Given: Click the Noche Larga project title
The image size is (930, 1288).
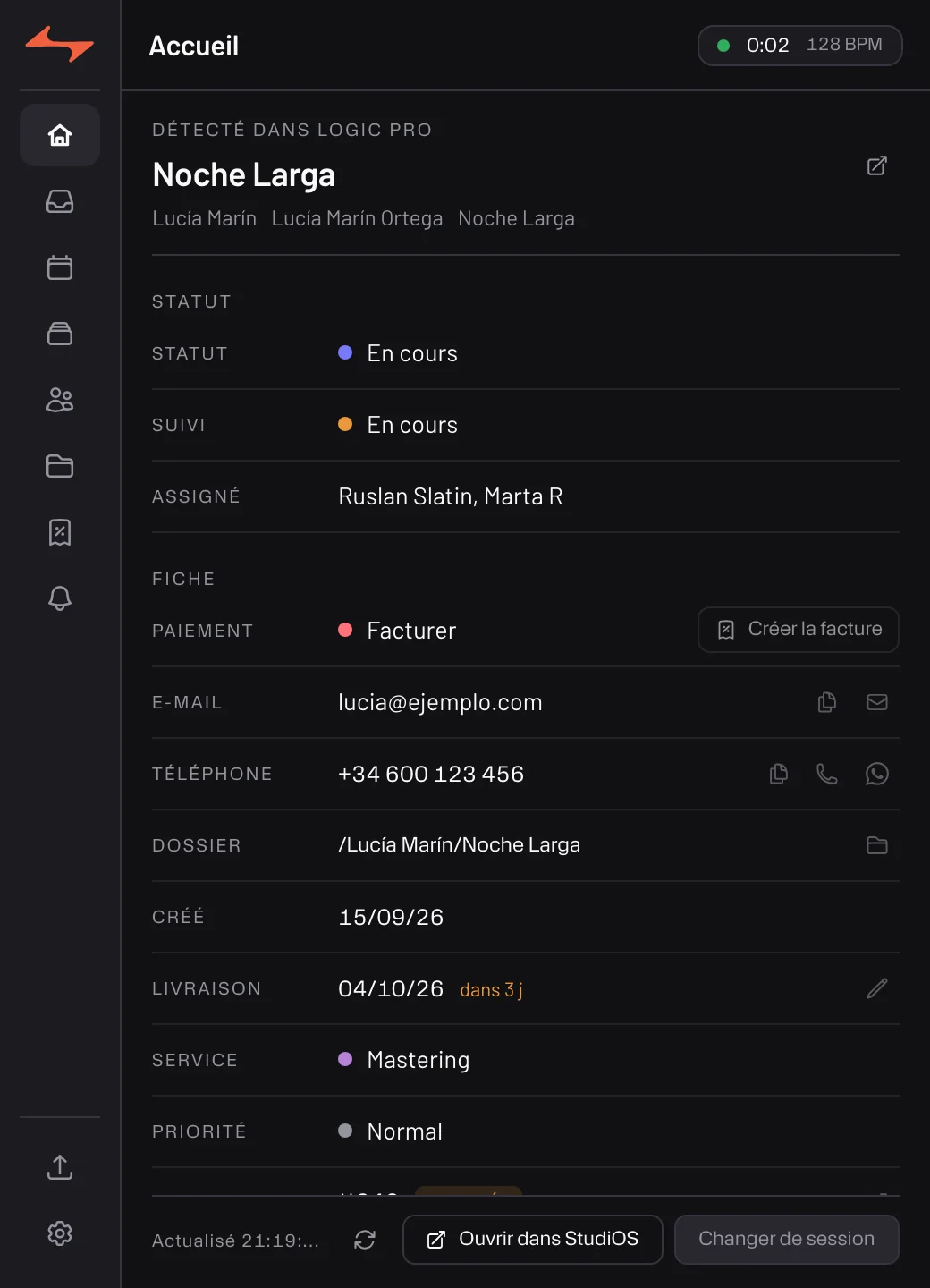Looking at the screenshot, I should click(x=244, y=174).
